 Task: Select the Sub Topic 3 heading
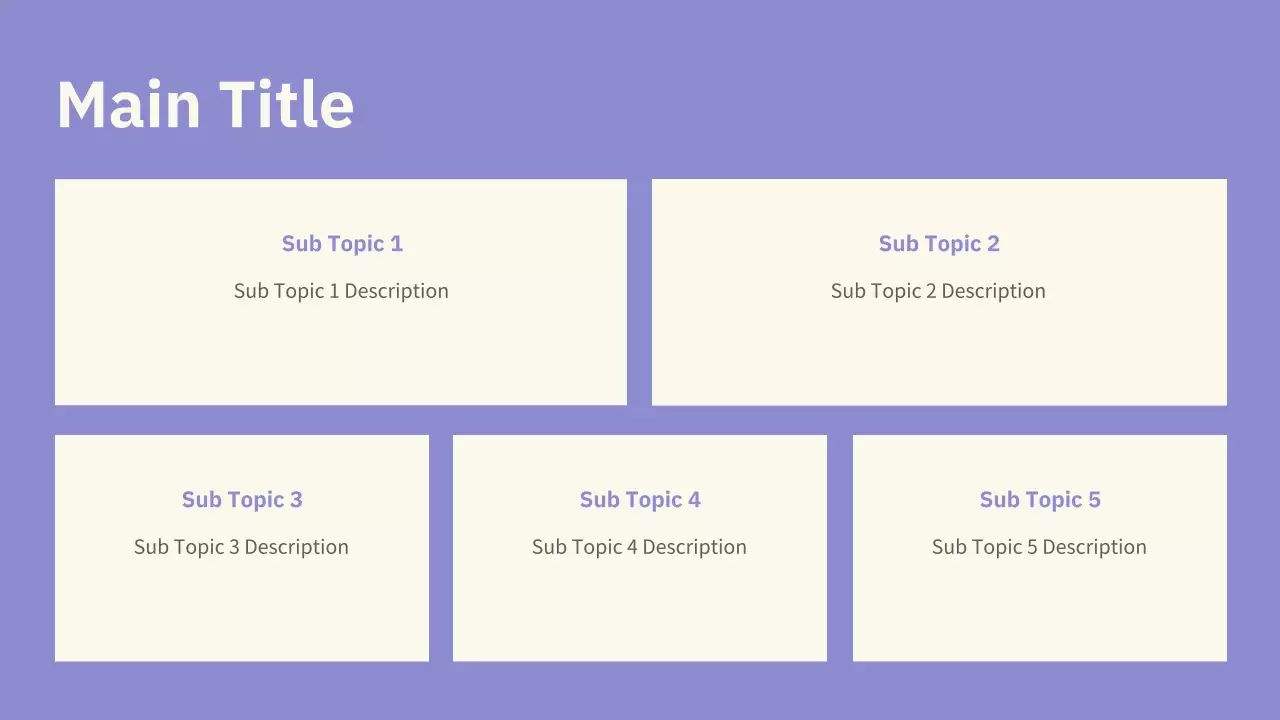pos(242,500)
